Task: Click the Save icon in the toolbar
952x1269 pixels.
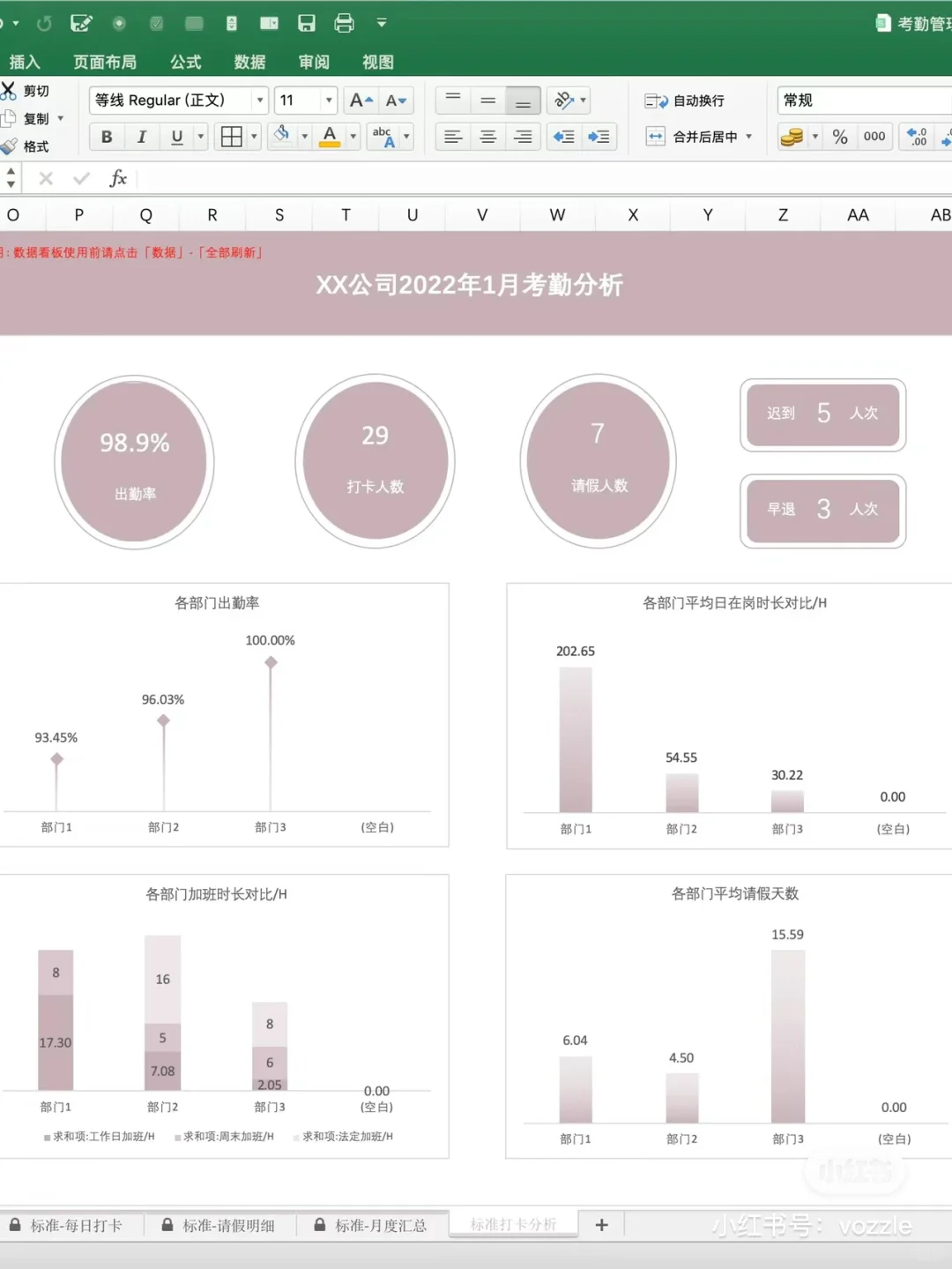Action: [x=306, y=23]
